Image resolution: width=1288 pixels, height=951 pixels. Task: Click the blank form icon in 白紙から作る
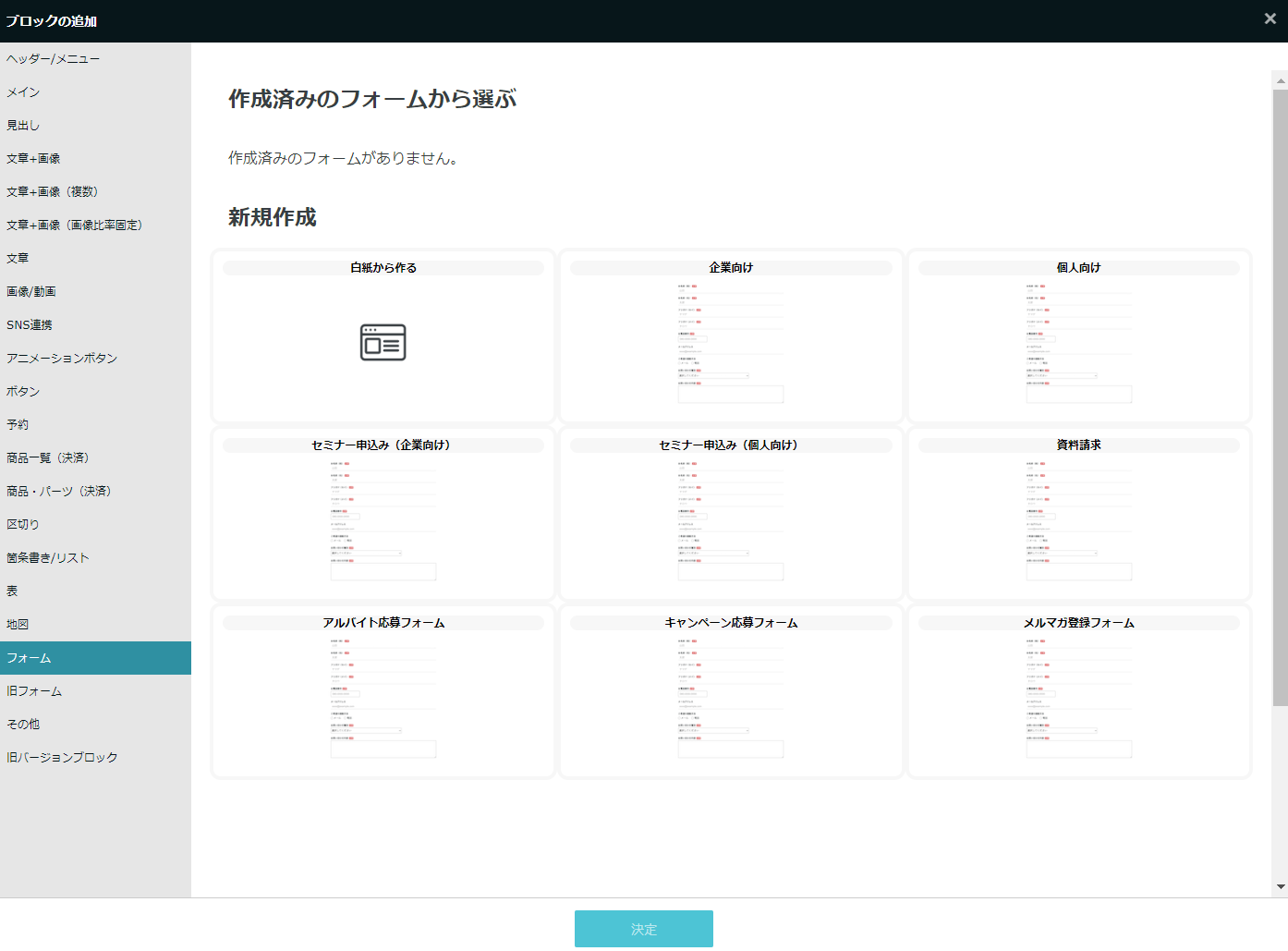(383, 343)
